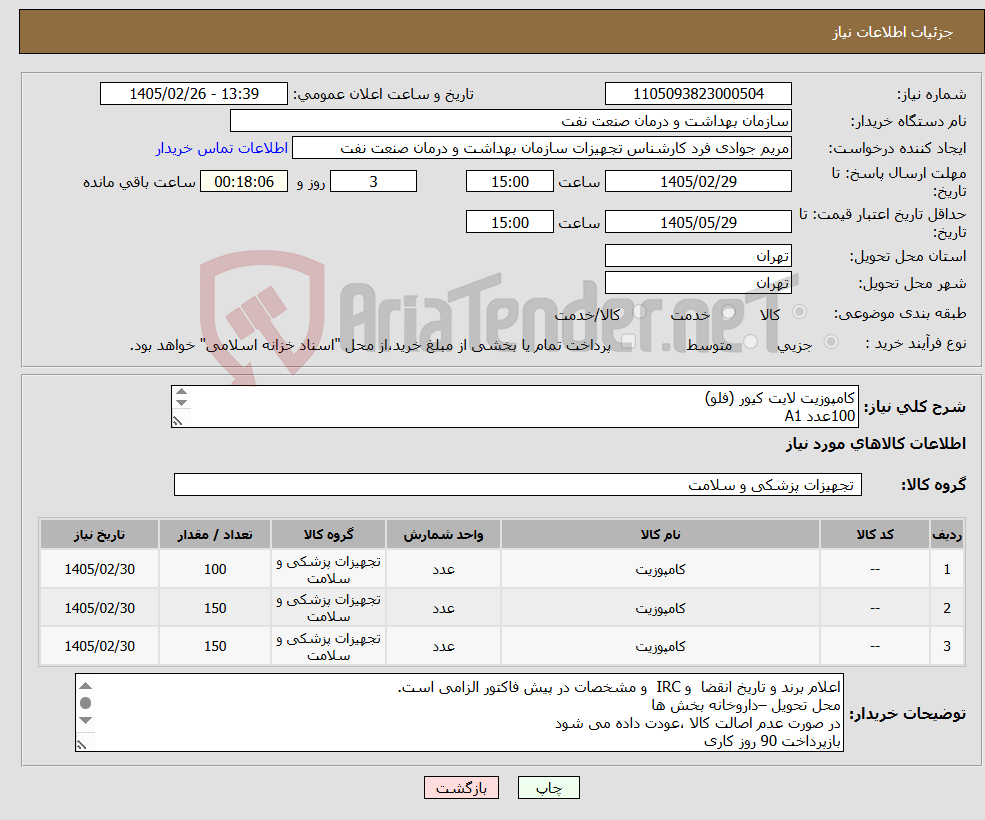Open اطلاعات تماس خریدار link

(222, 148)
